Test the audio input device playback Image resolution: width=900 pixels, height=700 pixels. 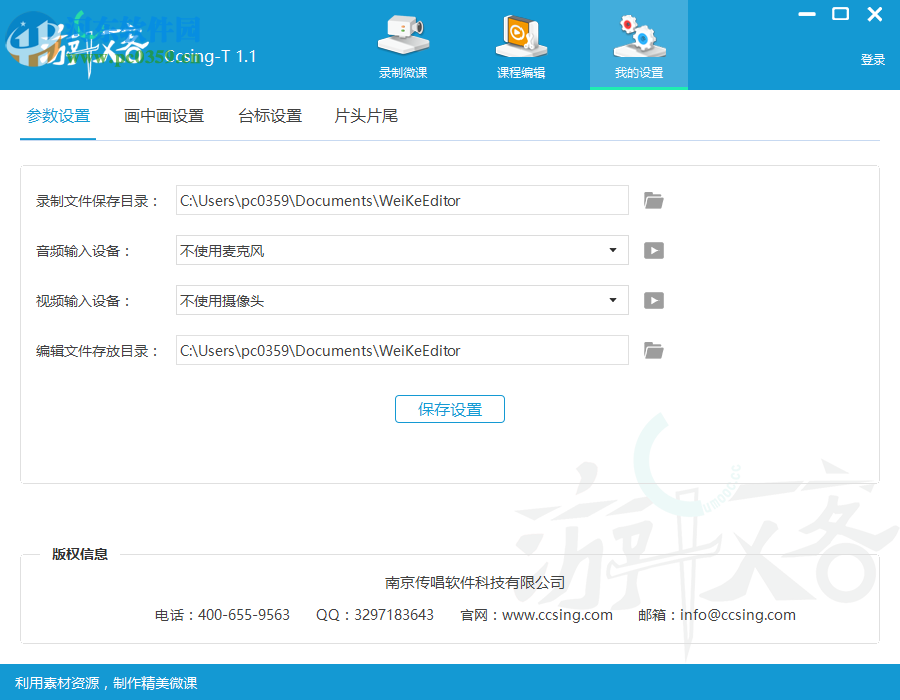[654, 250]
